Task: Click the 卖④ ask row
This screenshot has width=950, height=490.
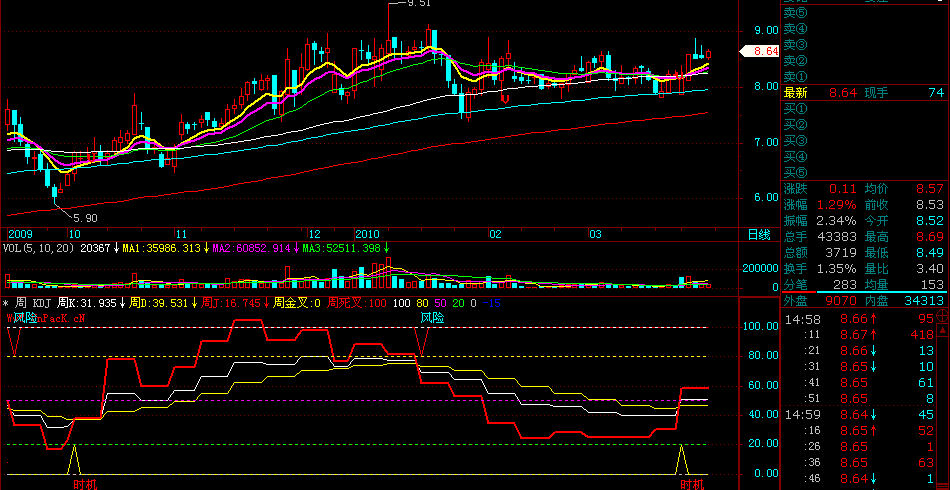Action: coord(862,28)
